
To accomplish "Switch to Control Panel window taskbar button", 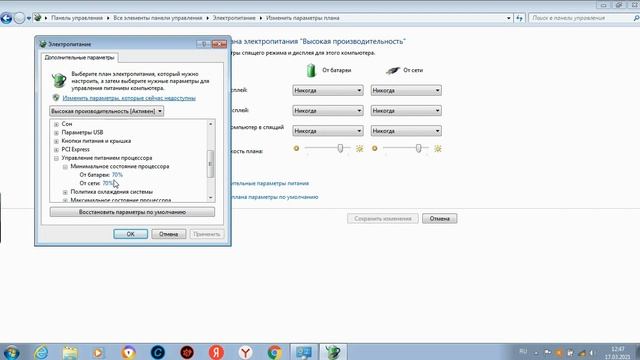I will click(x=304, y=352).
